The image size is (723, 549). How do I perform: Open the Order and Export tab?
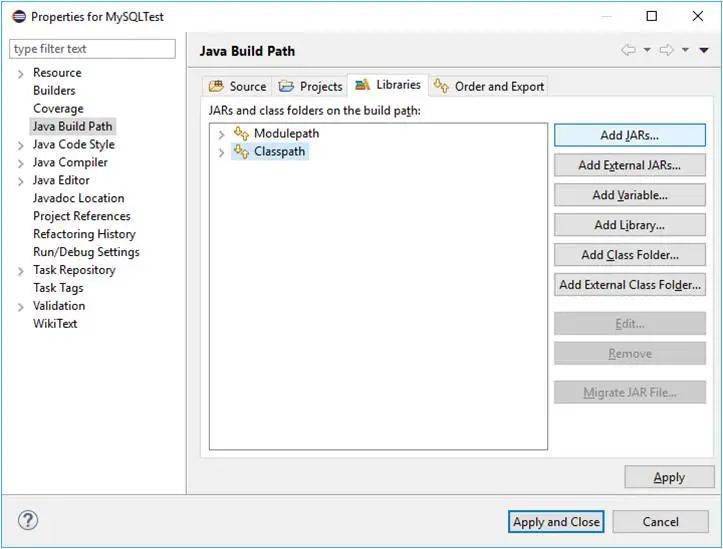489,86
